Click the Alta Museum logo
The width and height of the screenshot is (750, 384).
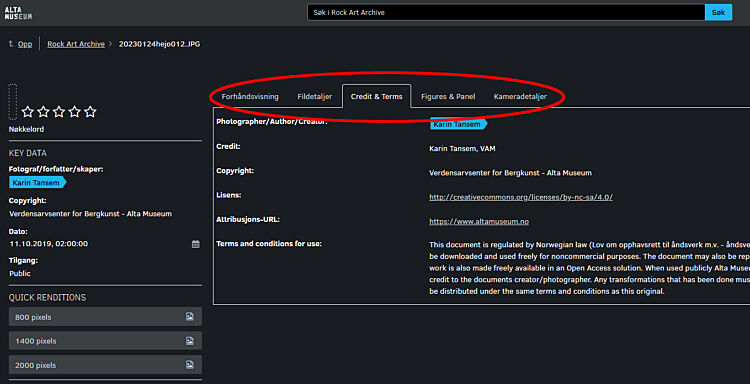19,13
